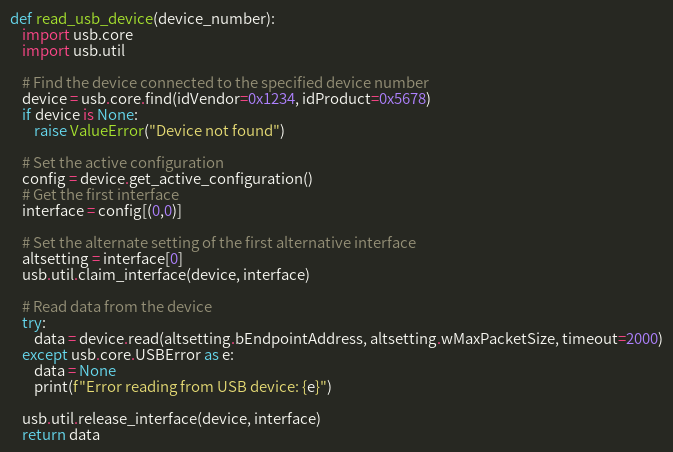This screenshot has width=673, height=452.
Task: Click the device_number parameter
Action: pyautogui.click(x=212, y=19)
